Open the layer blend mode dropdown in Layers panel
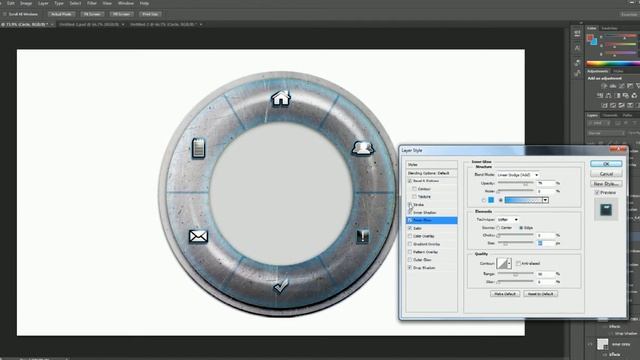640x360 pixels. coord(606,133)
